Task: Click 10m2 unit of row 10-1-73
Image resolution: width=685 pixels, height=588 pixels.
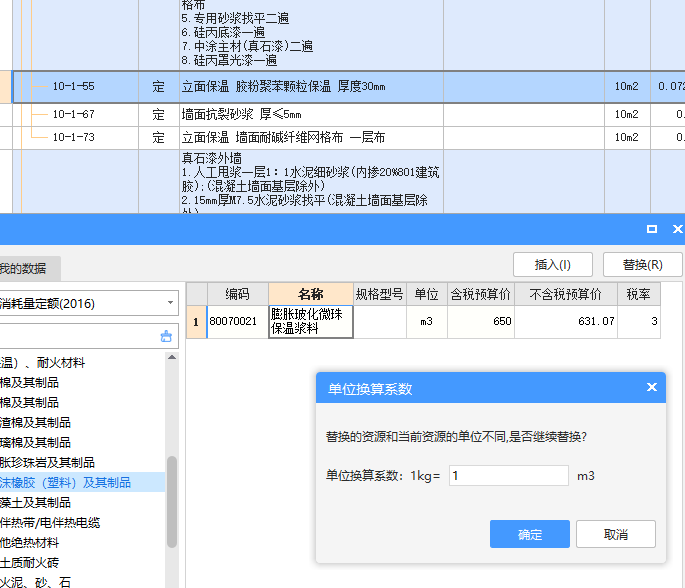Action: pos(627,138)
